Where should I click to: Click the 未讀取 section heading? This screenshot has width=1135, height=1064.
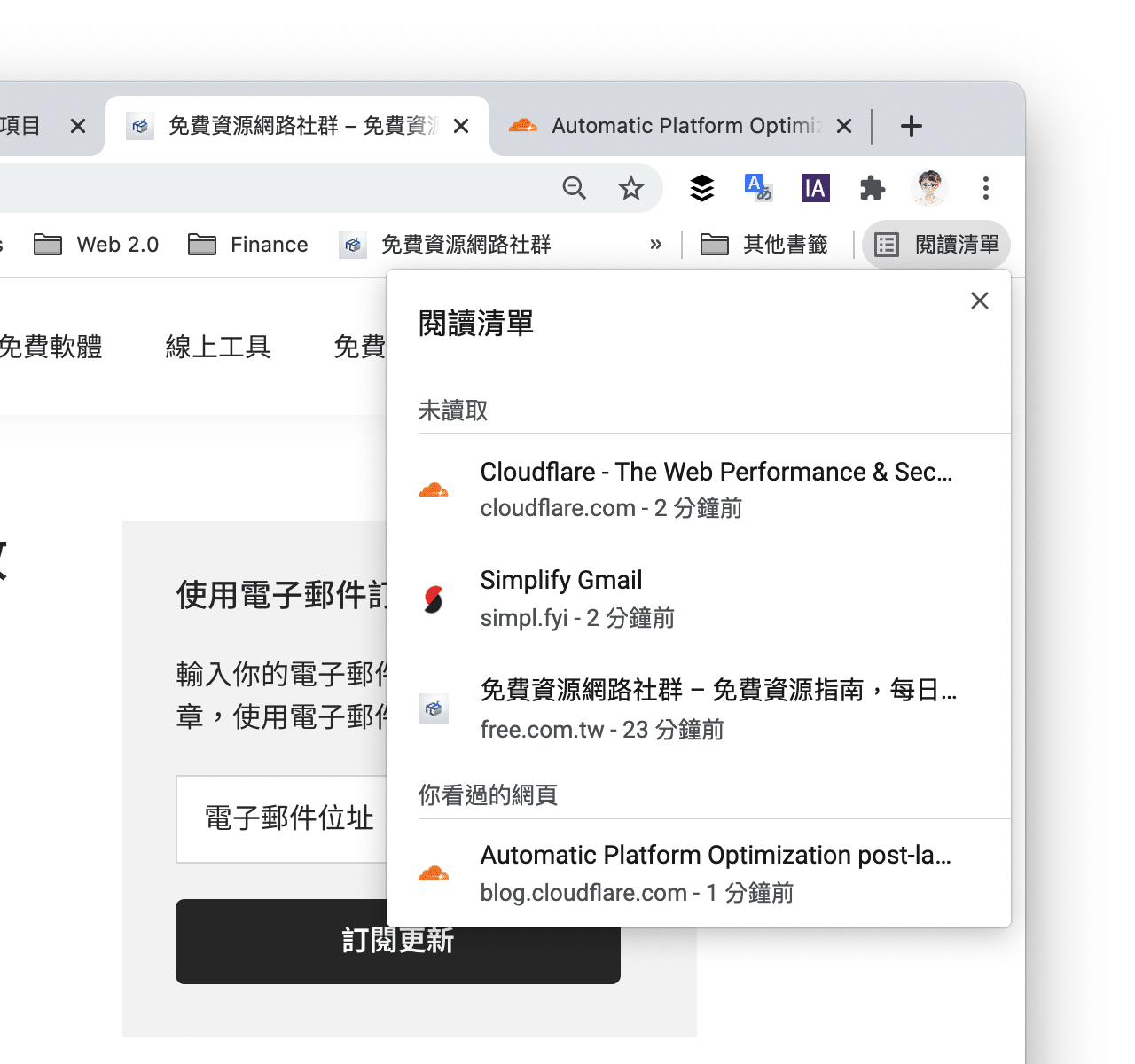pyautogui.click(x=453, y=411)
